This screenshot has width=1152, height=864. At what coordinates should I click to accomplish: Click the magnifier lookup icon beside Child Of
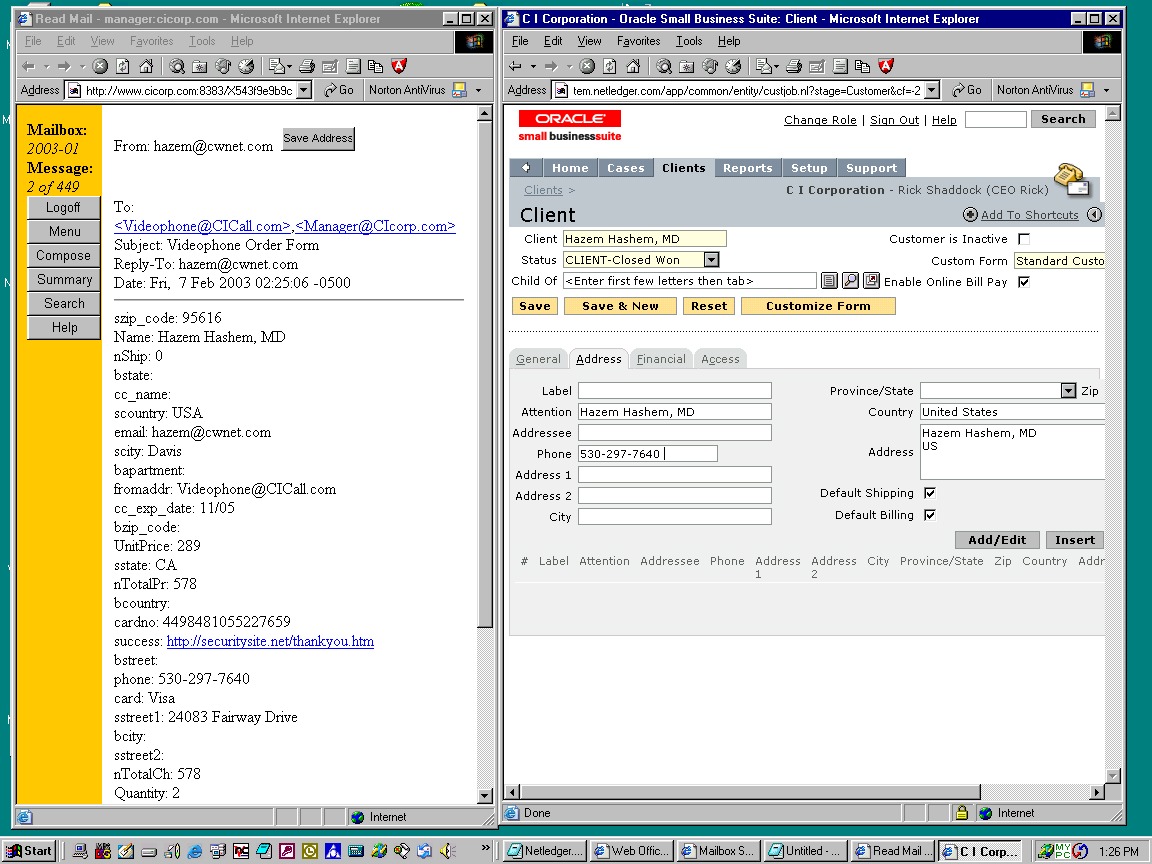click(x=850, y=281)
